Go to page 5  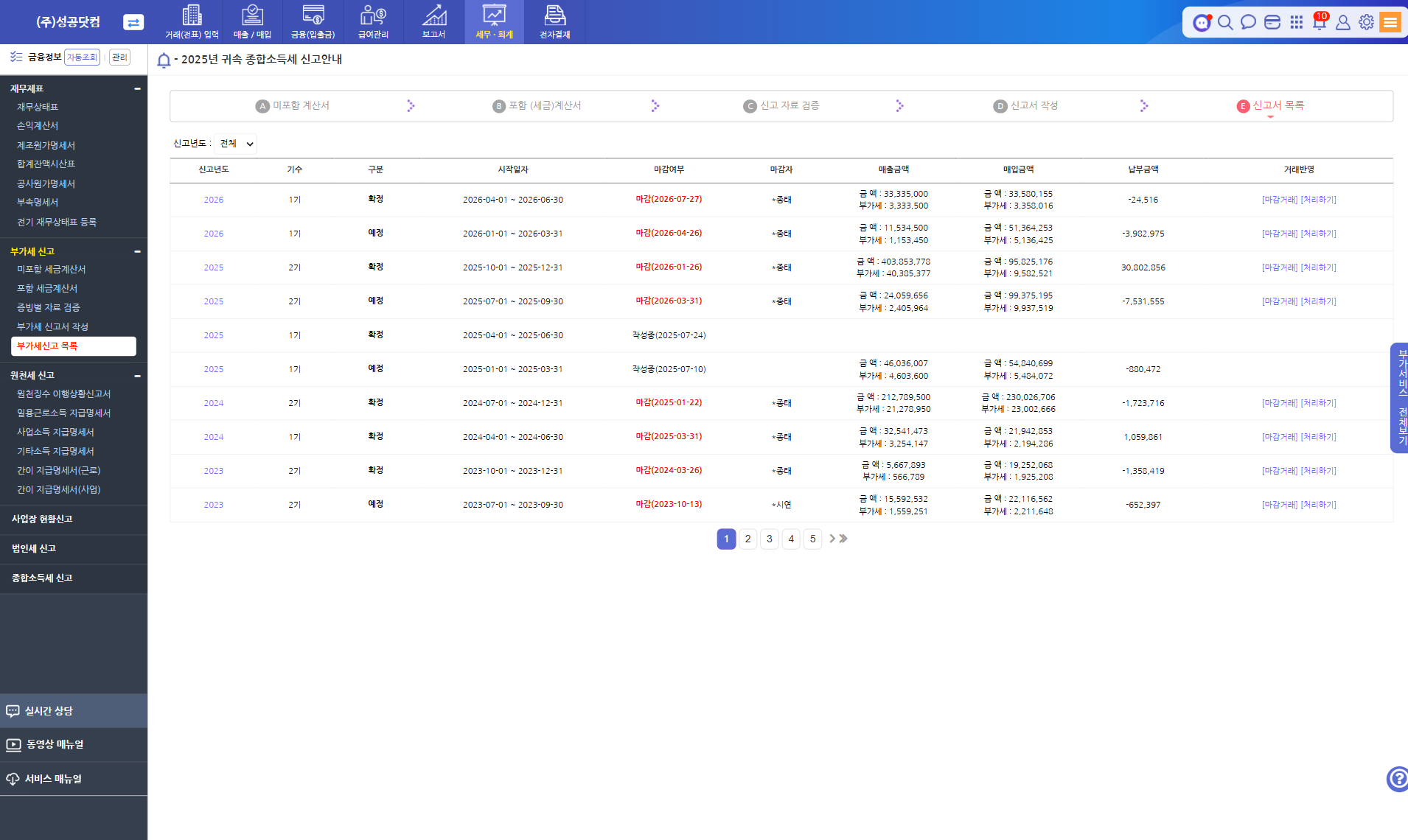tap(812, 539)
